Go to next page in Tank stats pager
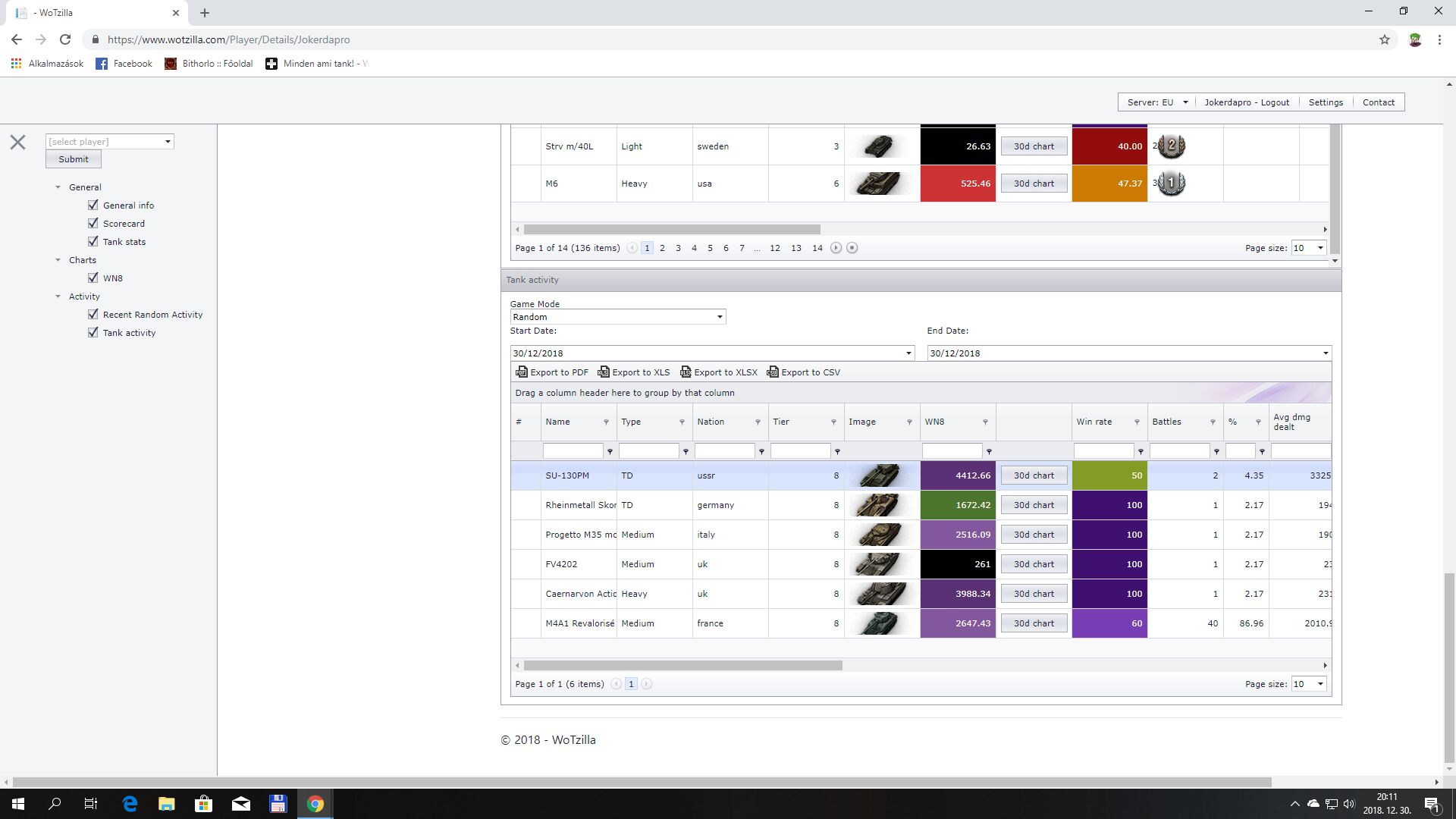The image size is (1456, 819). 836,248
